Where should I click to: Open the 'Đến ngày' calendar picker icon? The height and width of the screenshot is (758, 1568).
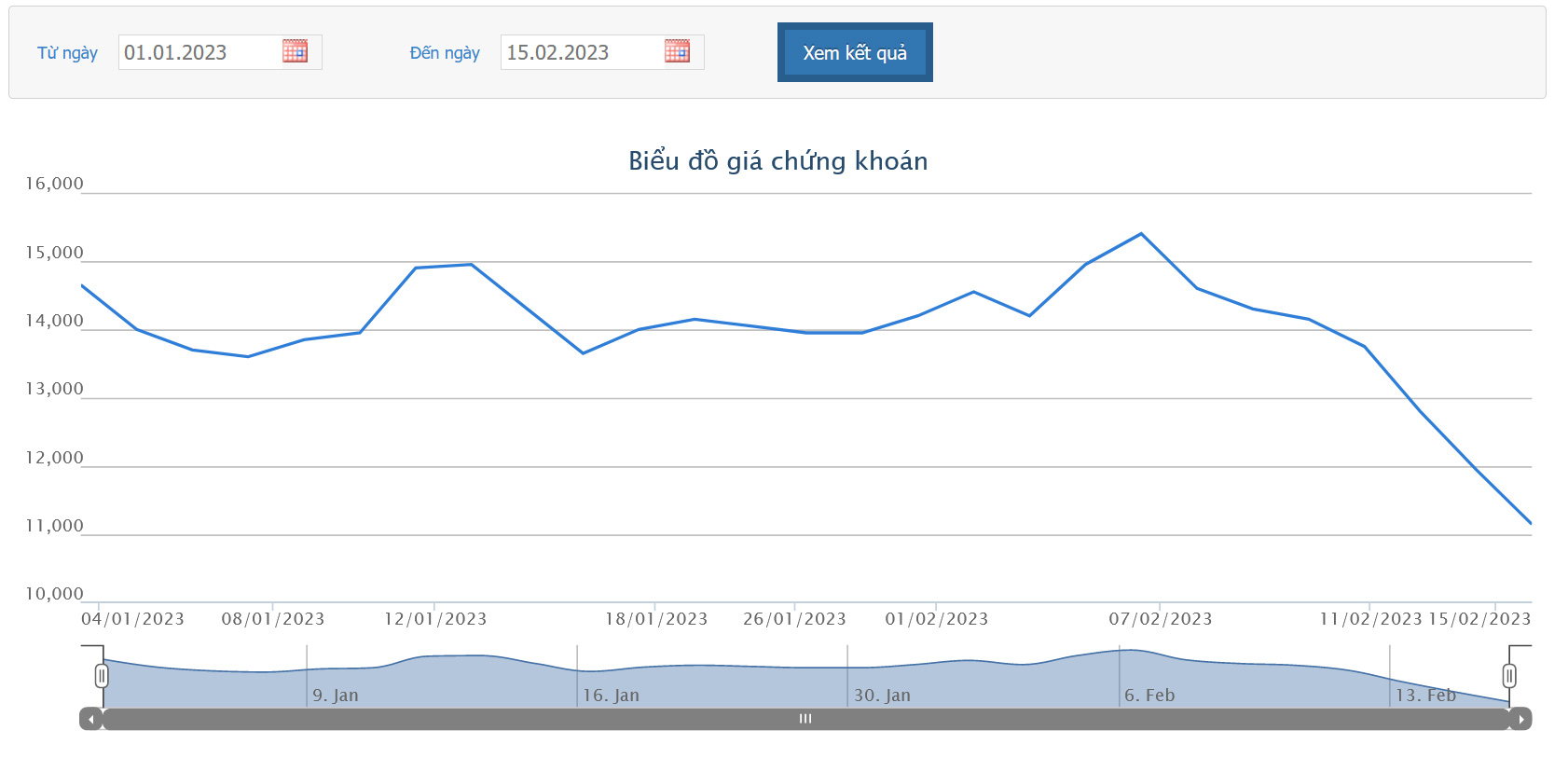click(677, 51)
